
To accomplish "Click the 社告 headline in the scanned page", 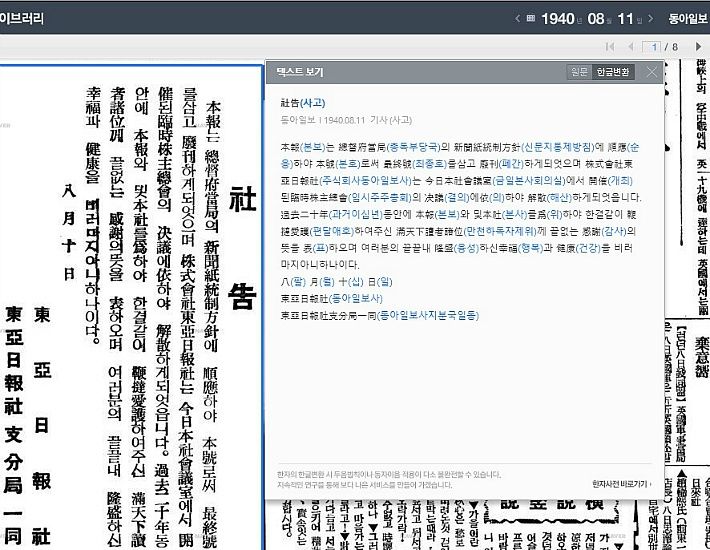I will tap(242, 247).
